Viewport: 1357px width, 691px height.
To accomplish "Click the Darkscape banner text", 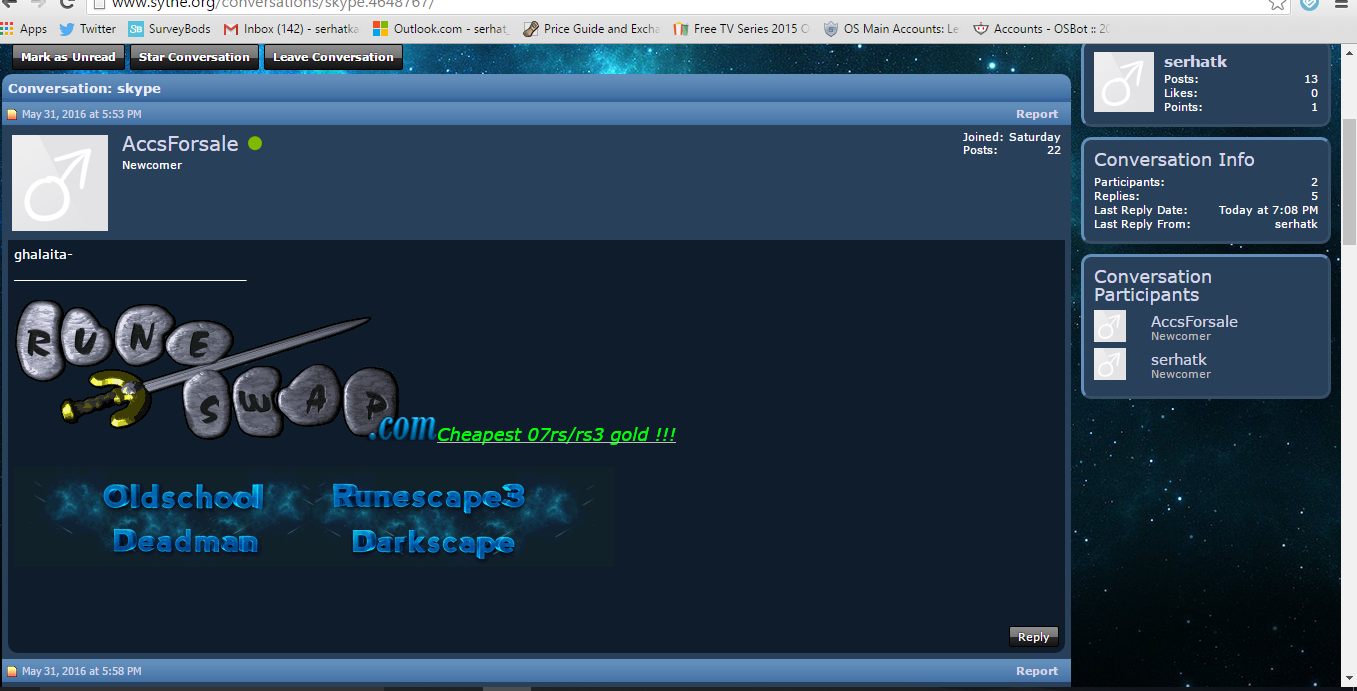I will [x=433, y=542].
